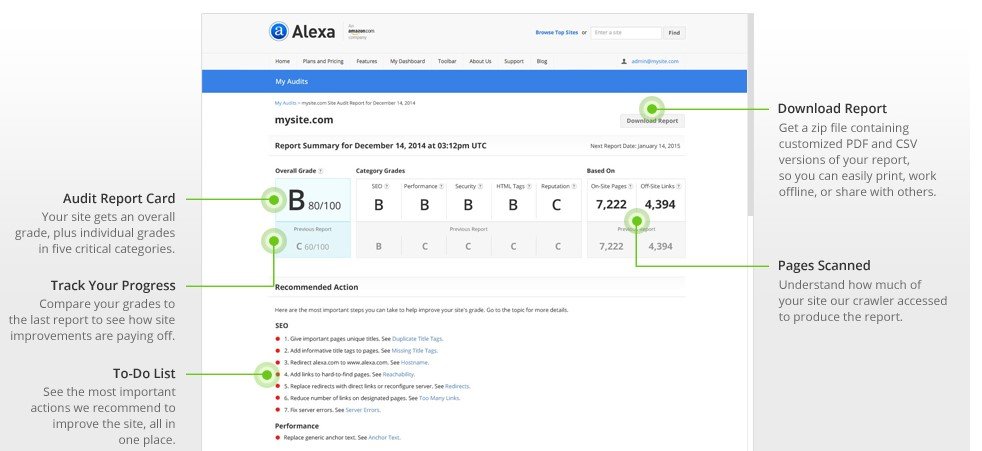This screenshot has width=982, height=451.
Task: Click the overall grade B 80/100
Action: tap(314, 200)
